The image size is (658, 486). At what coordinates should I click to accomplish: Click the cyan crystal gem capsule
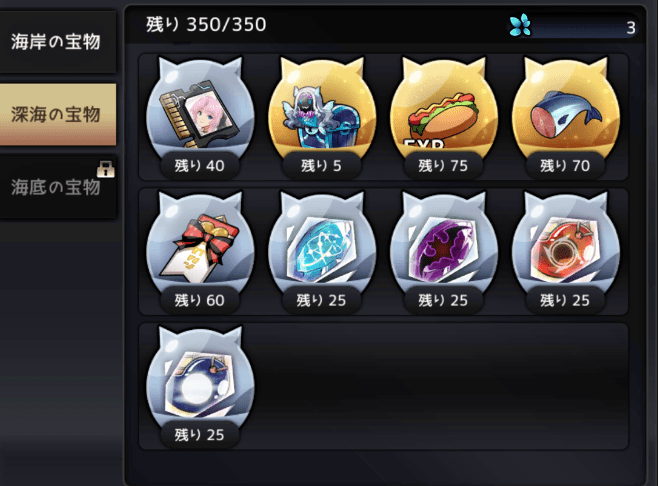point(322,247)
